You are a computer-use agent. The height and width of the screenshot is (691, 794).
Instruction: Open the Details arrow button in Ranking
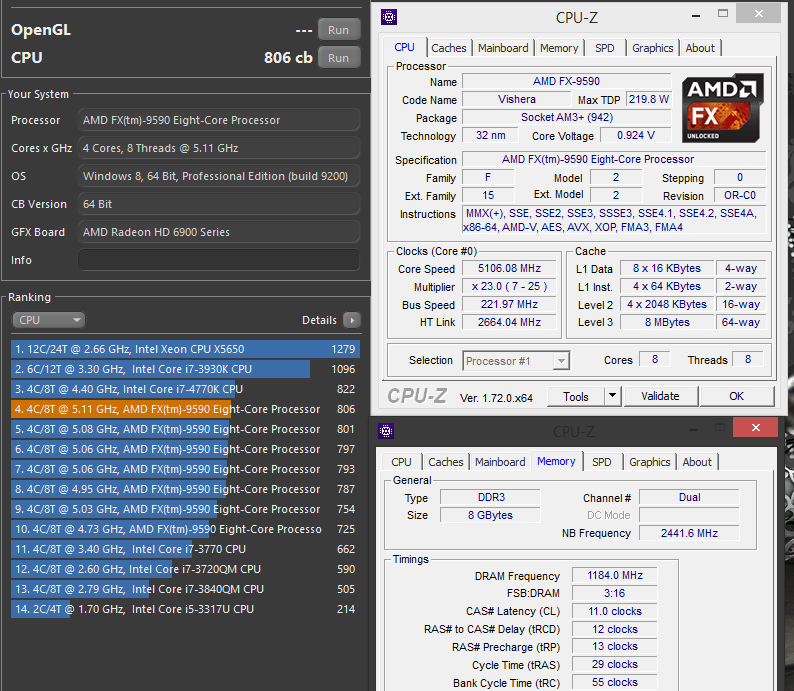(352, 320)
